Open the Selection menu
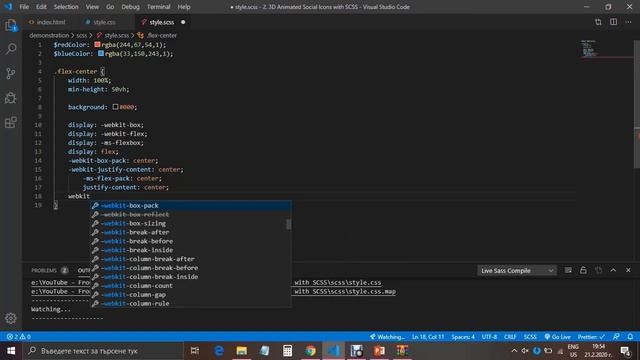This screenshot has height=360, width=640. click(66, 7)
